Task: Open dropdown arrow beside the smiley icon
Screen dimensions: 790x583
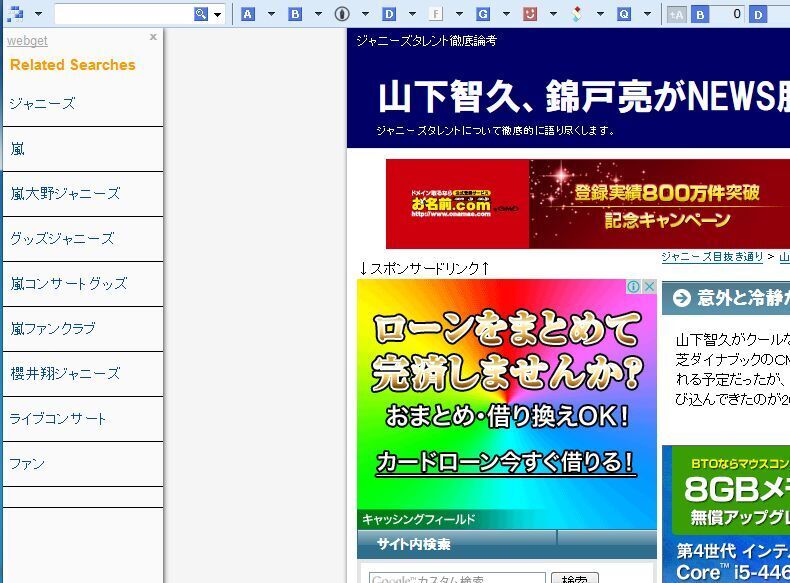Action: (553, 14)
